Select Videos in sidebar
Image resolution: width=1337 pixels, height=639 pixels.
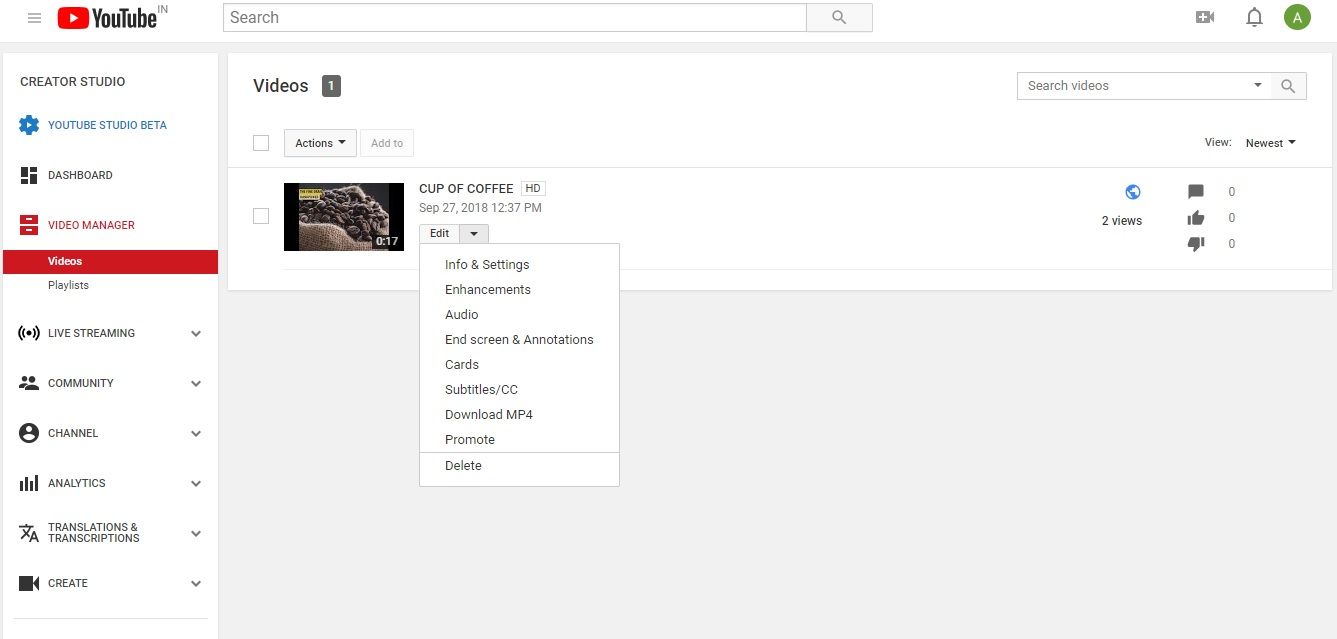(x=110, y=261)
